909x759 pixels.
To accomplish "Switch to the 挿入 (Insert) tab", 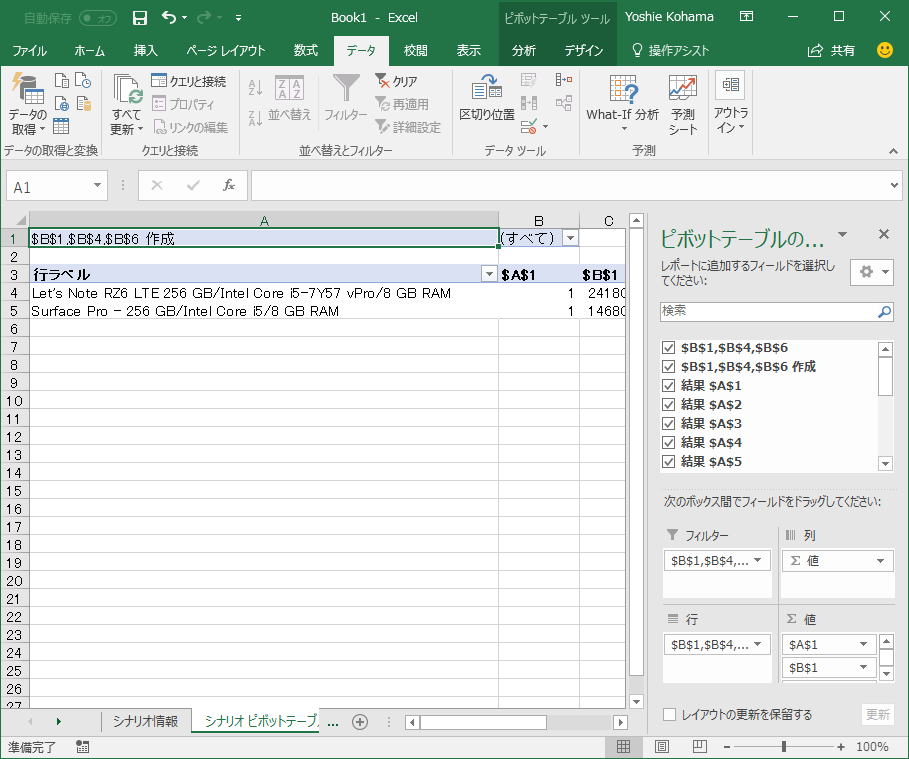I will [x=145, y=51].
